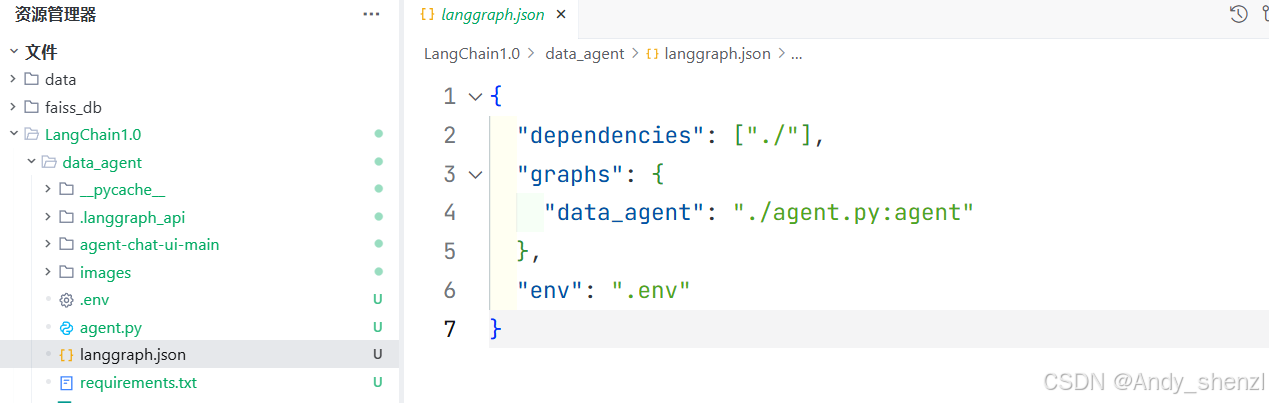The image size is (1269, 403).
Task: Fold the root object at line 1
Action: coord(475,97)
